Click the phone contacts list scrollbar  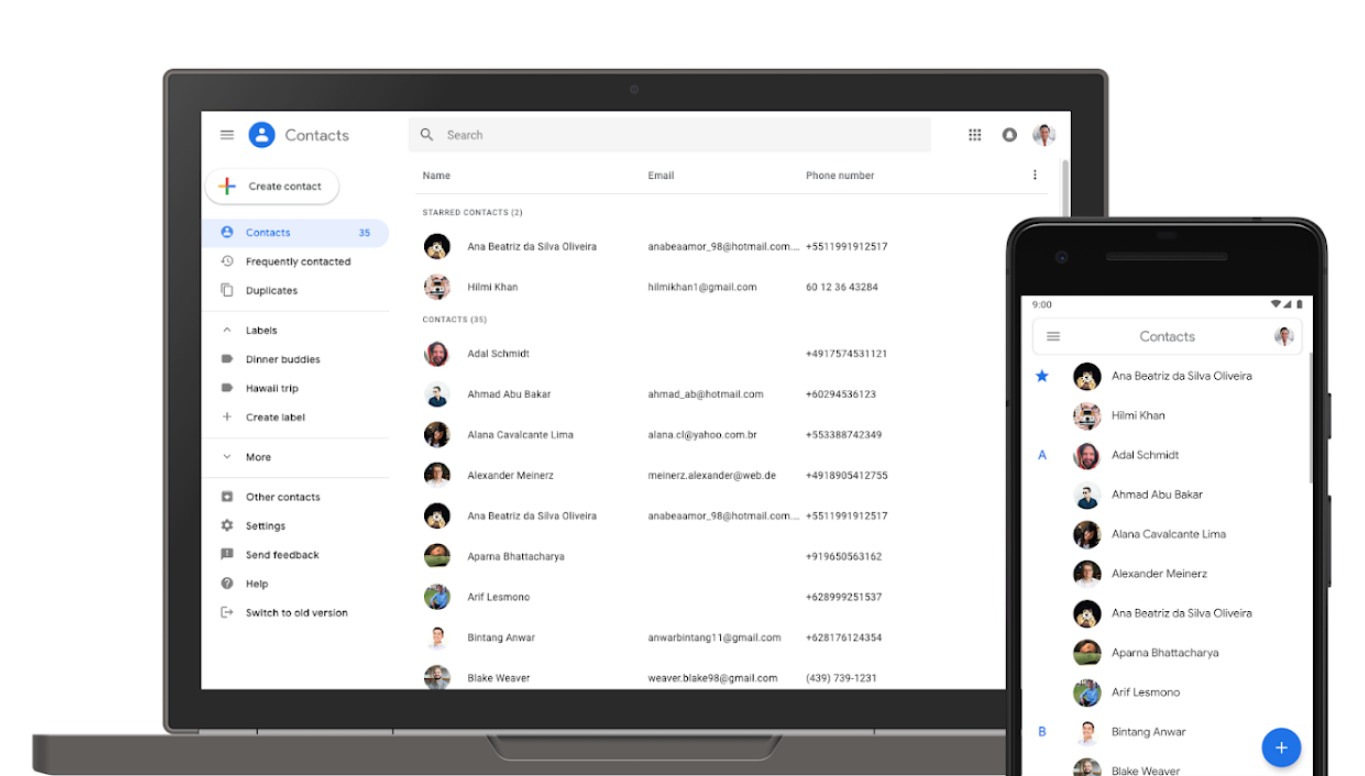pos(1311,420)
